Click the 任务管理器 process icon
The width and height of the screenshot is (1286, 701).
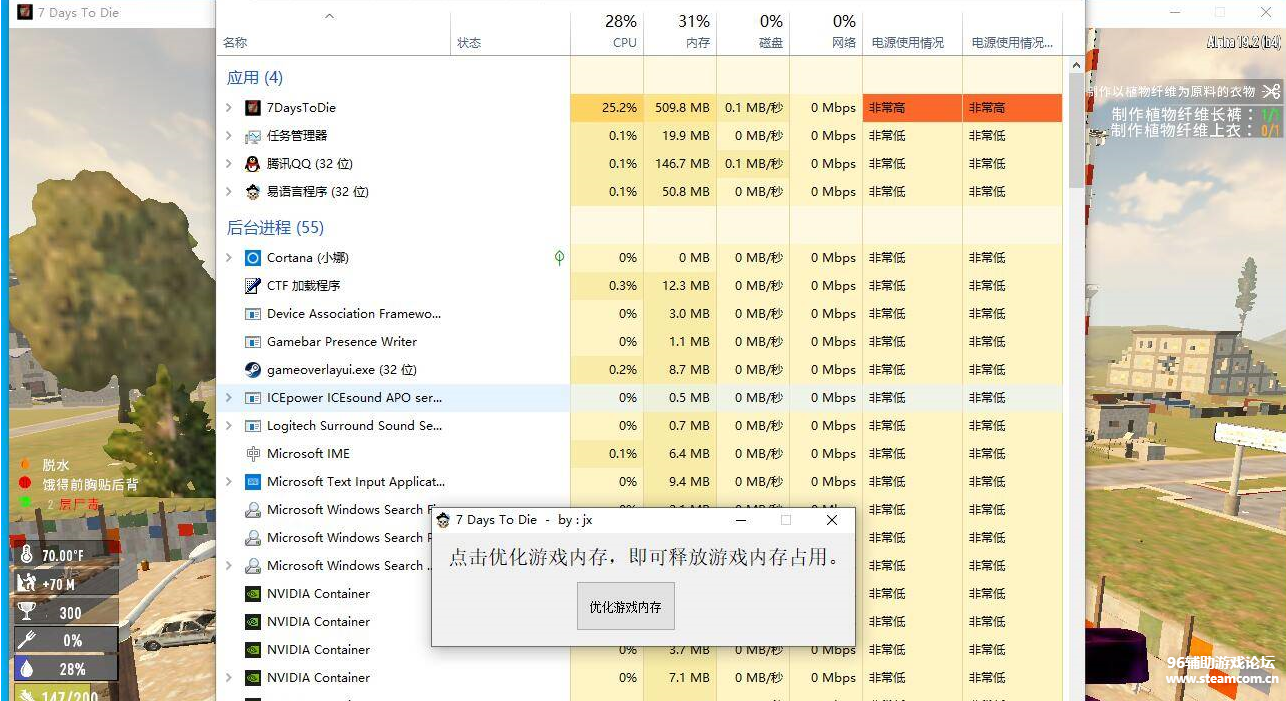253,136
